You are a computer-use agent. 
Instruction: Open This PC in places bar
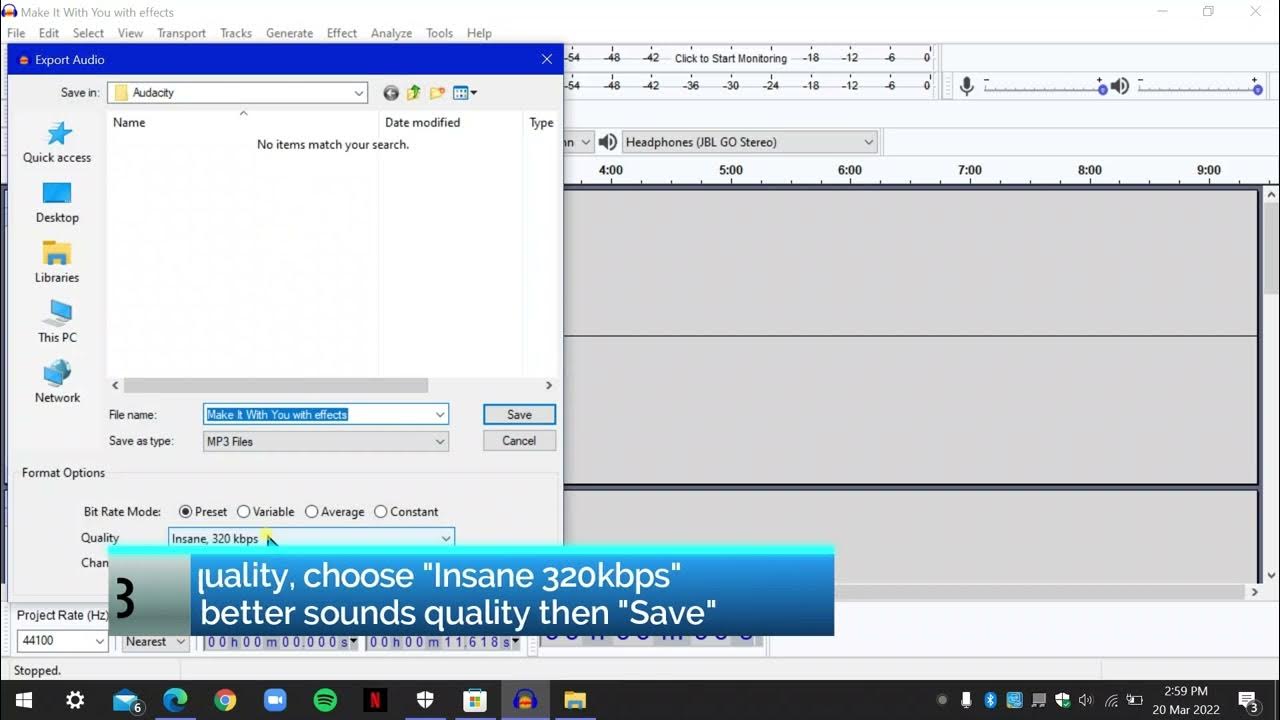[57, 323]
